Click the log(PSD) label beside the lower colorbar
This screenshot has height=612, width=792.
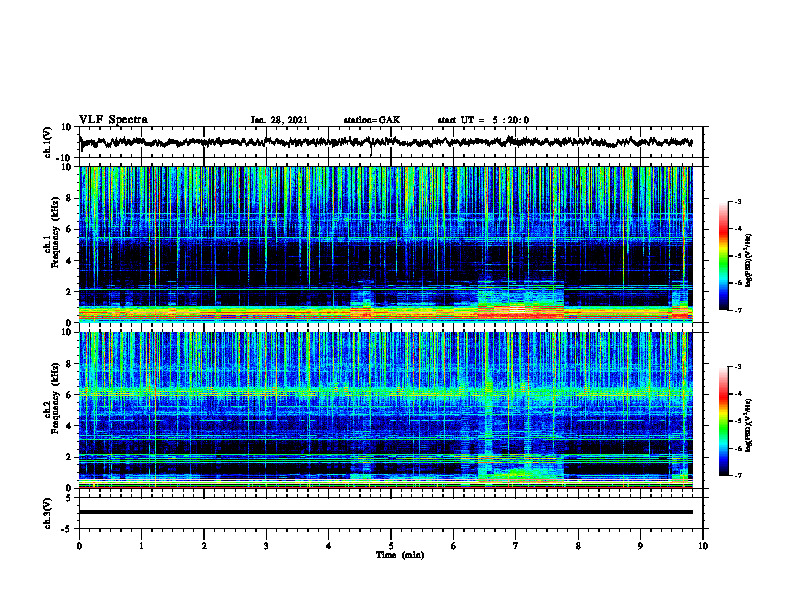pos(749,425)
